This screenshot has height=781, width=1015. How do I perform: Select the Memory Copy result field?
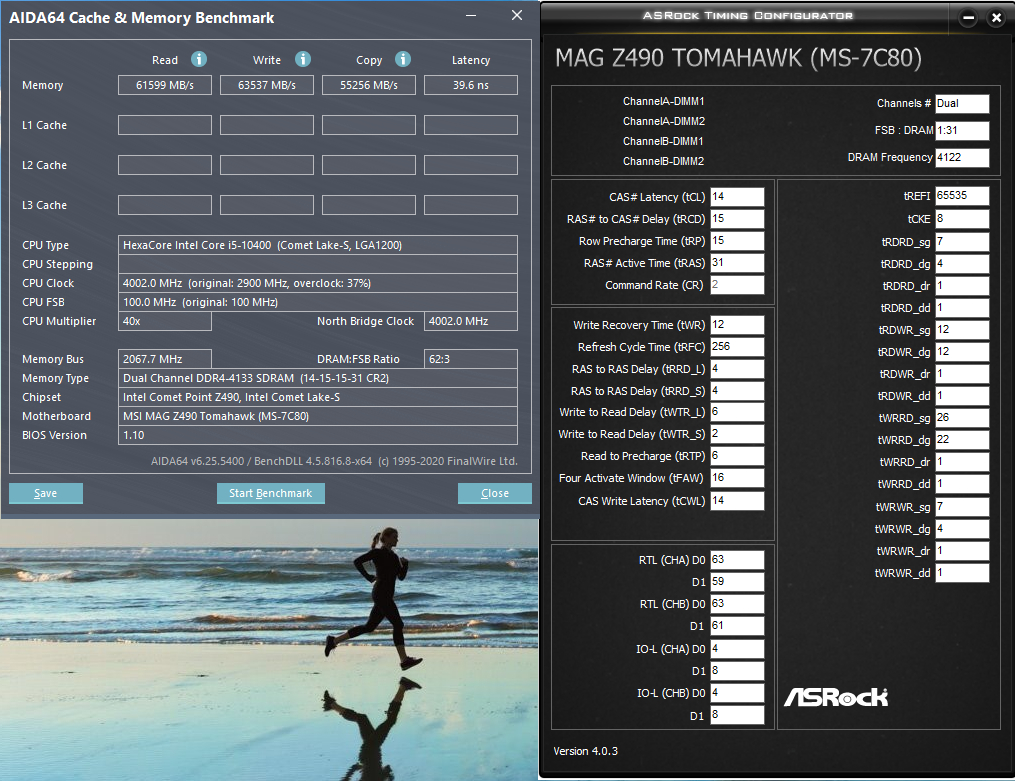pos(369,85)
